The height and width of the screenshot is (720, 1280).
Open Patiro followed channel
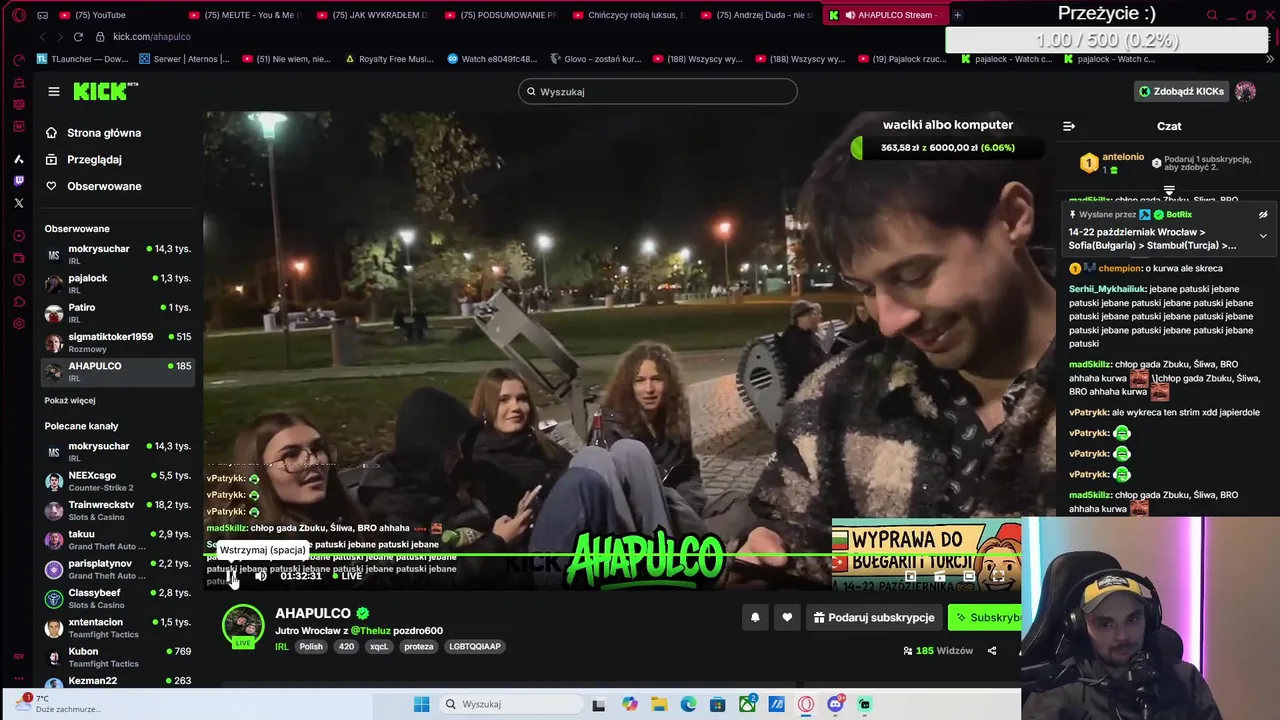coord(118,313)
